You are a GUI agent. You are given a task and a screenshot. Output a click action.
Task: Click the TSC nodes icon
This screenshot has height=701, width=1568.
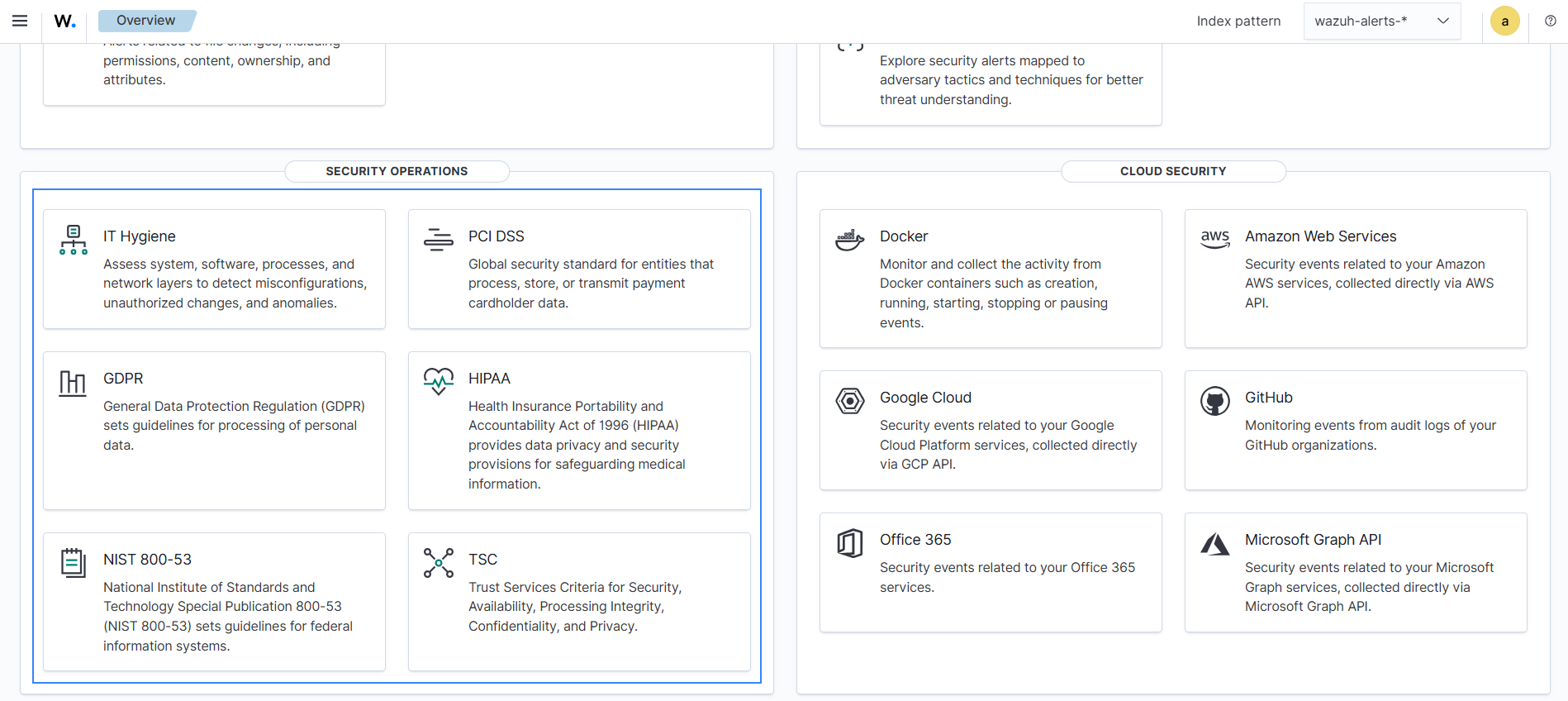point(438,563)
